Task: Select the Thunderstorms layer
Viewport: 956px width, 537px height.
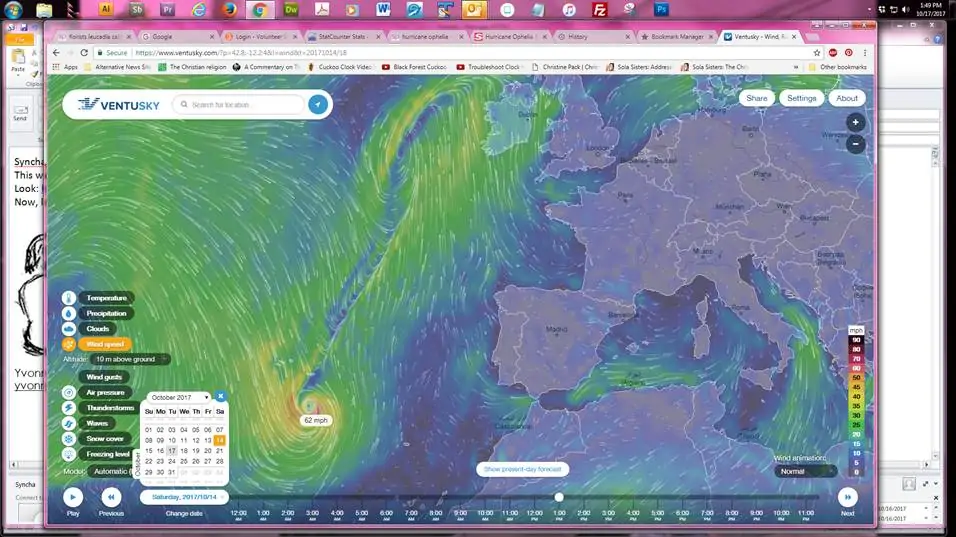Action: point(110,408)
